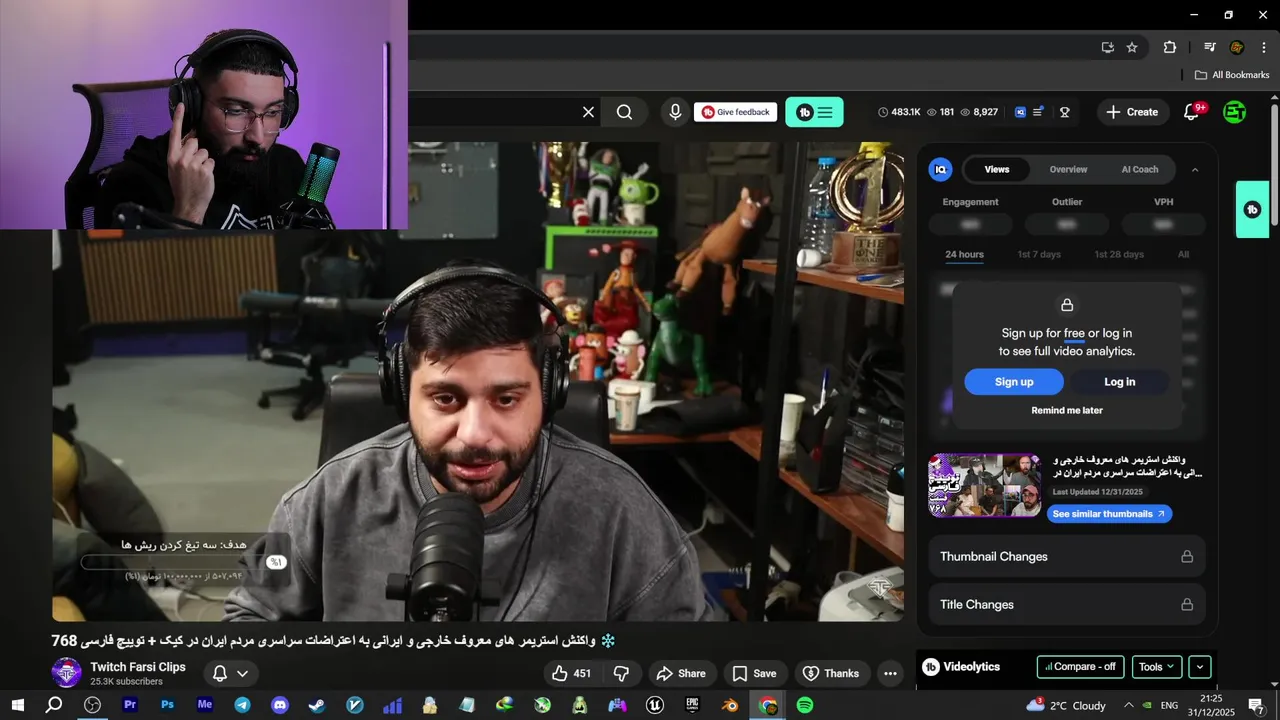The height and width of the screenshot is (720, 1280).
Task: Open Windows Start menu
Action: (x=17, y=705)
